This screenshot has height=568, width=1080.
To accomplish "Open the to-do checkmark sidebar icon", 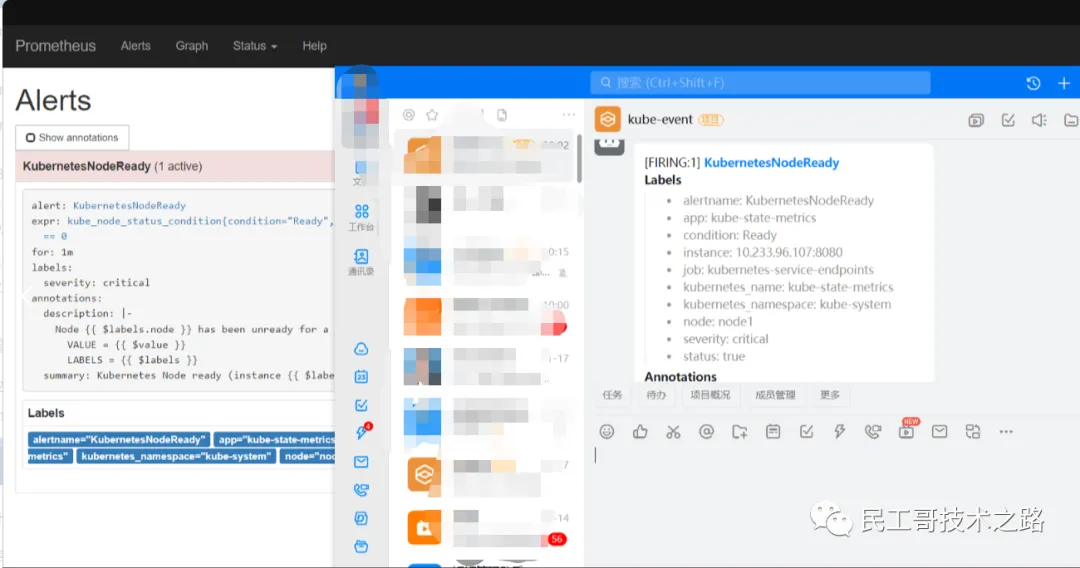I will tap(361, 406).
